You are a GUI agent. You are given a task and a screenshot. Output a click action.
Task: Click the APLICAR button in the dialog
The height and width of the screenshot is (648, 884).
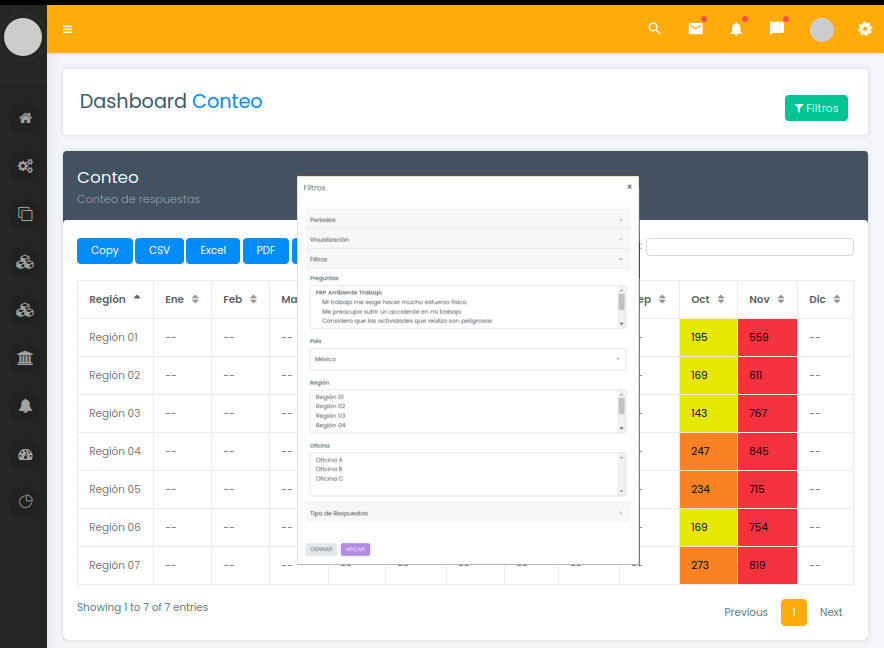tap(355, 549)
